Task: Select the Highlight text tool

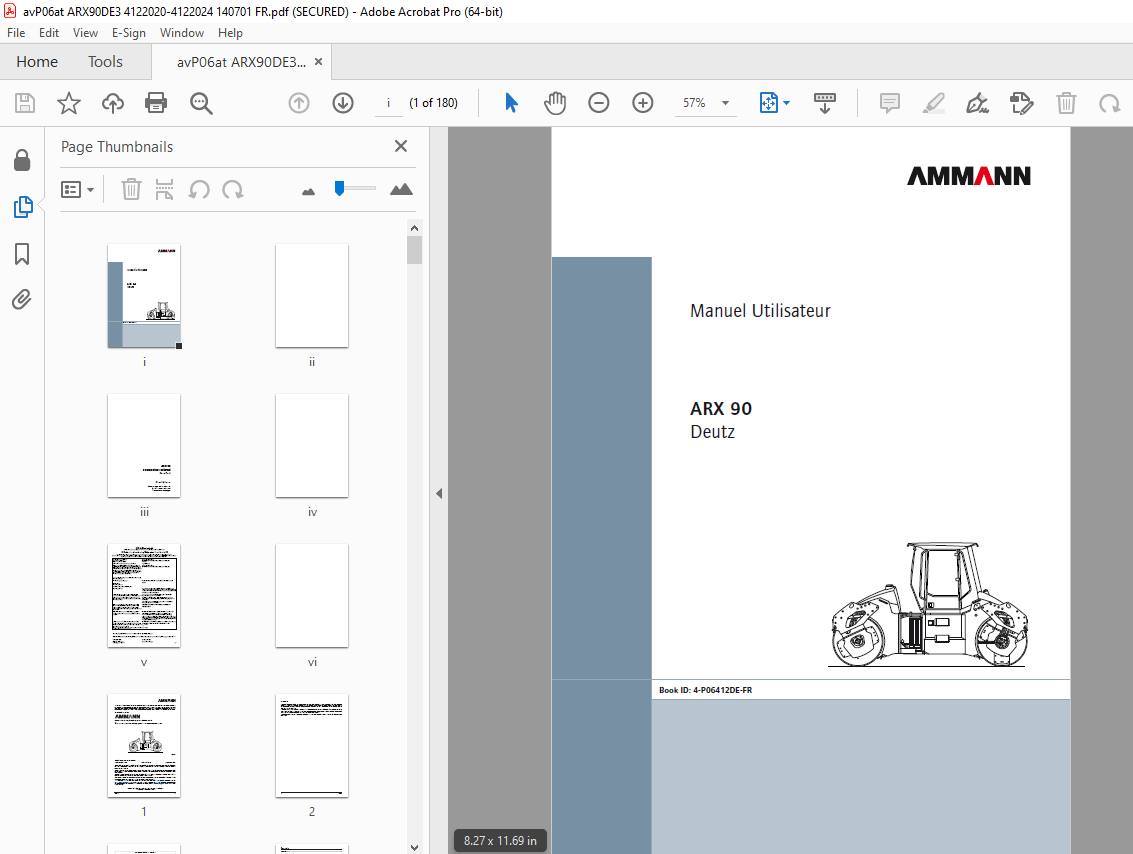Action: tap(934, 103)
